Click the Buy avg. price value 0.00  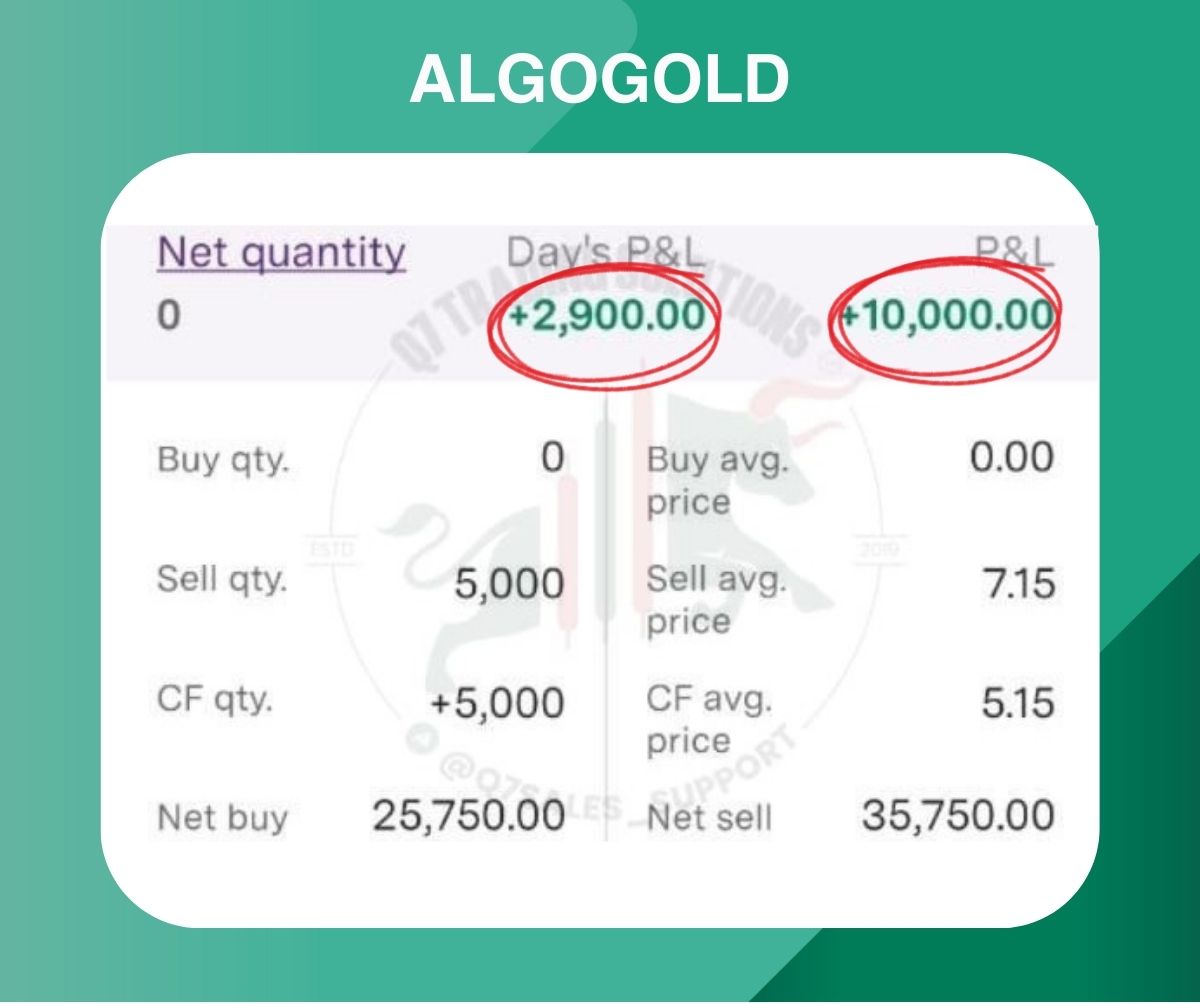1012,459
